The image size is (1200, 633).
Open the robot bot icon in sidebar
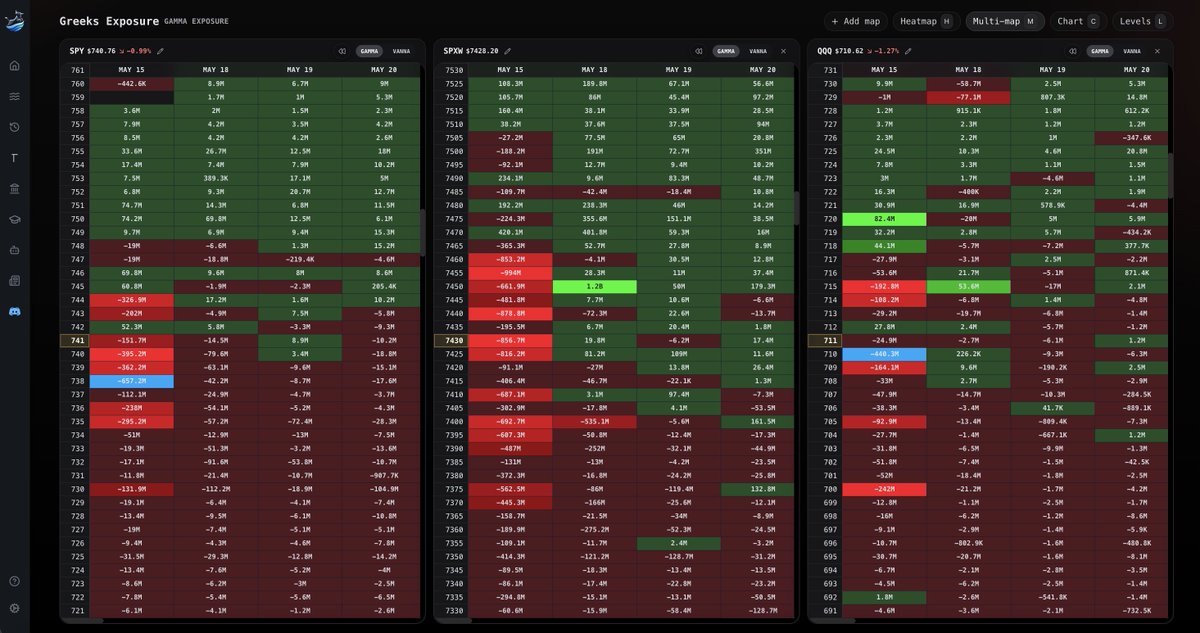14,250
